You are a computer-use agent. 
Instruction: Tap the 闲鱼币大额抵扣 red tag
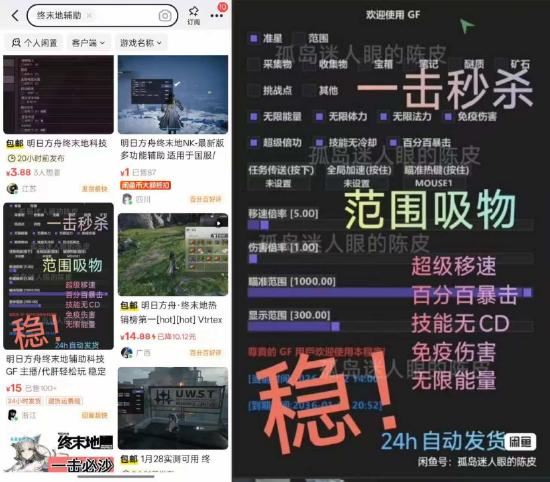(x=146, y=185)
